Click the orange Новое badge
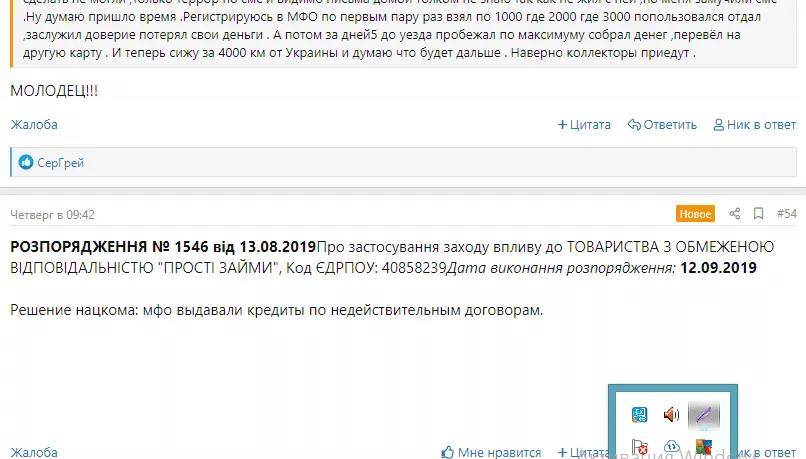The image size is (806, 459). (x=695, y=214)
